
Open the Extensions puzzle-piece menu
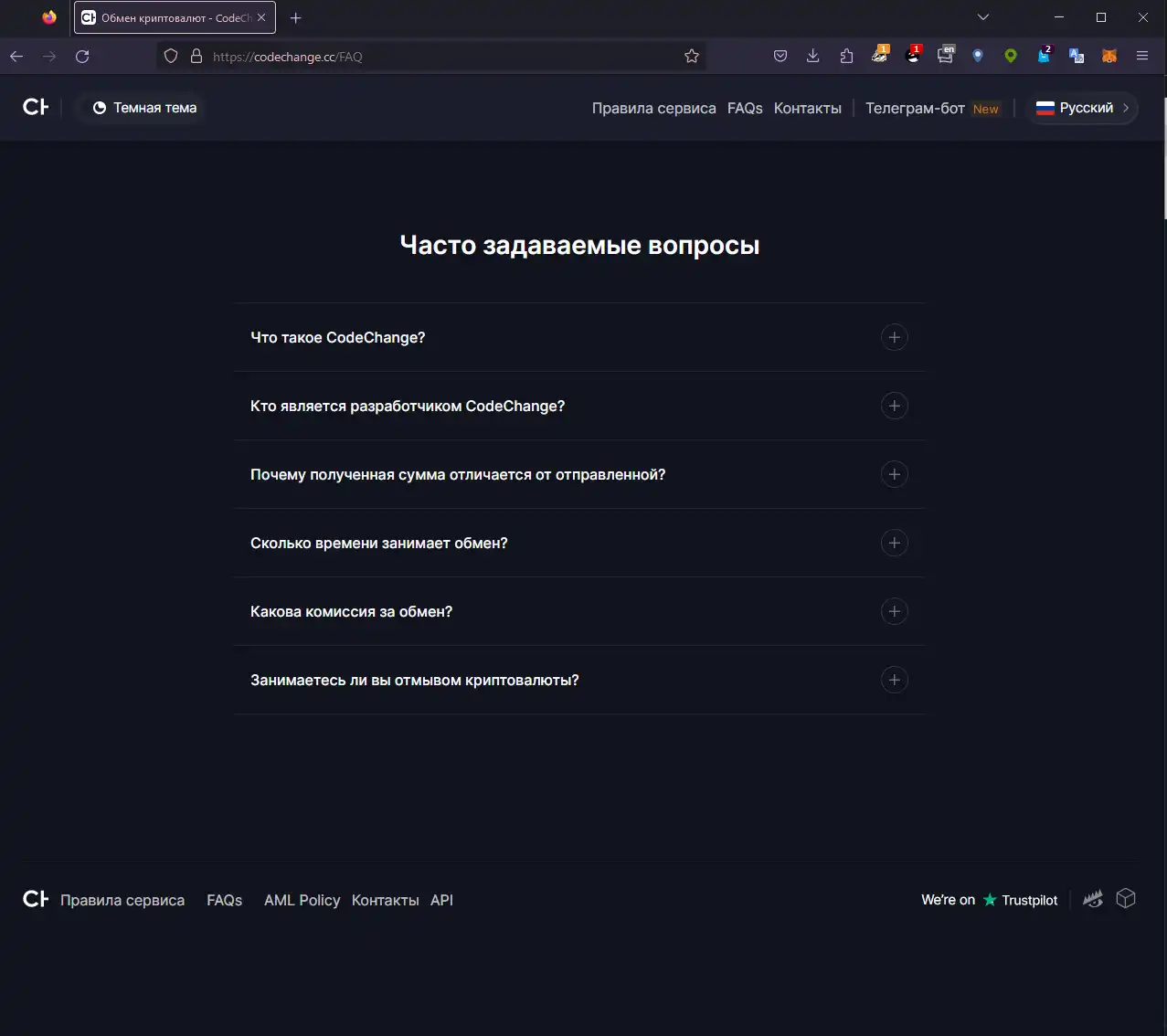click(x=846, y=57)
